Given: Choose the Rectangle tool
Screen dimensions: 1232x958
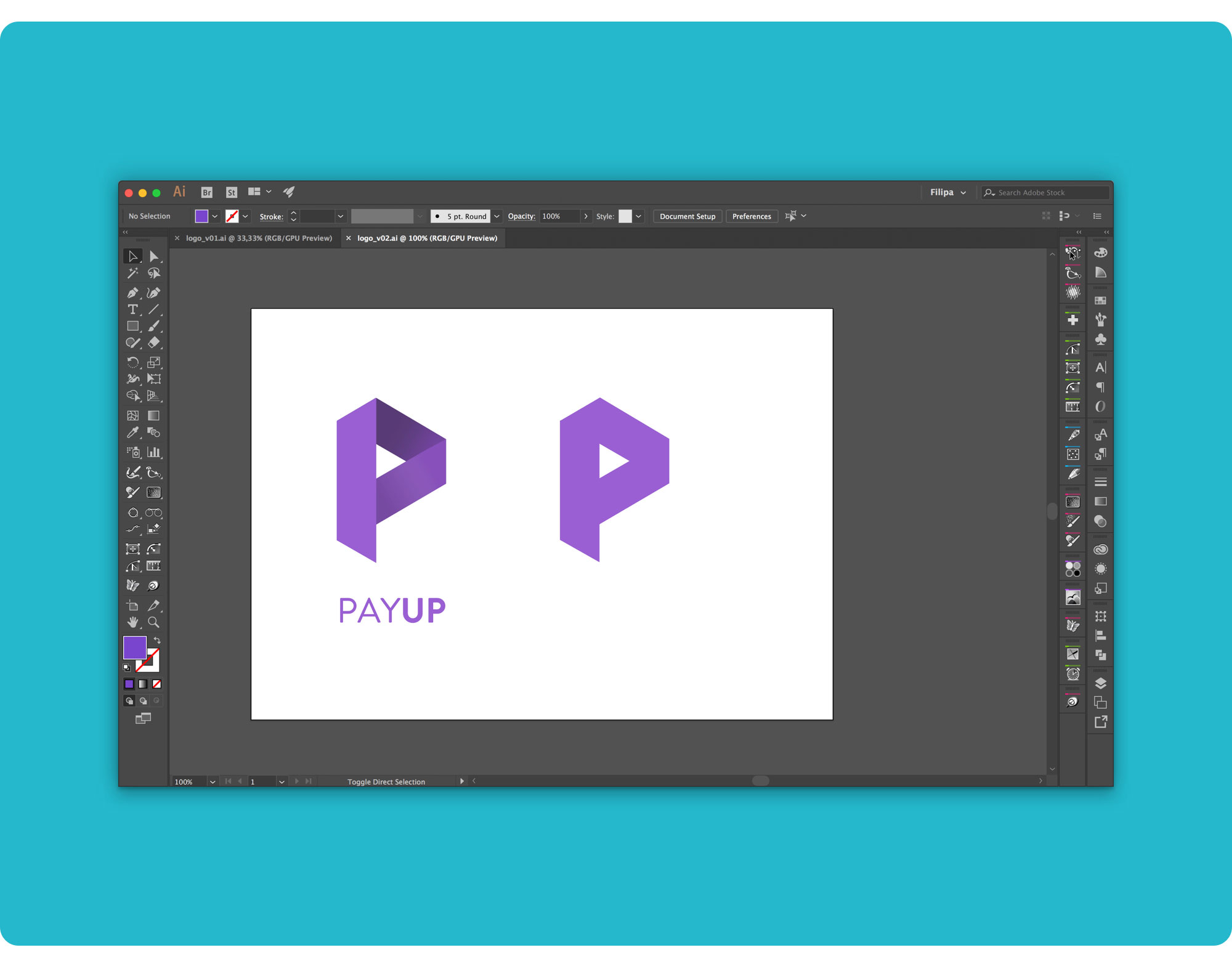Looking at the screenshot, I should 132,326.
